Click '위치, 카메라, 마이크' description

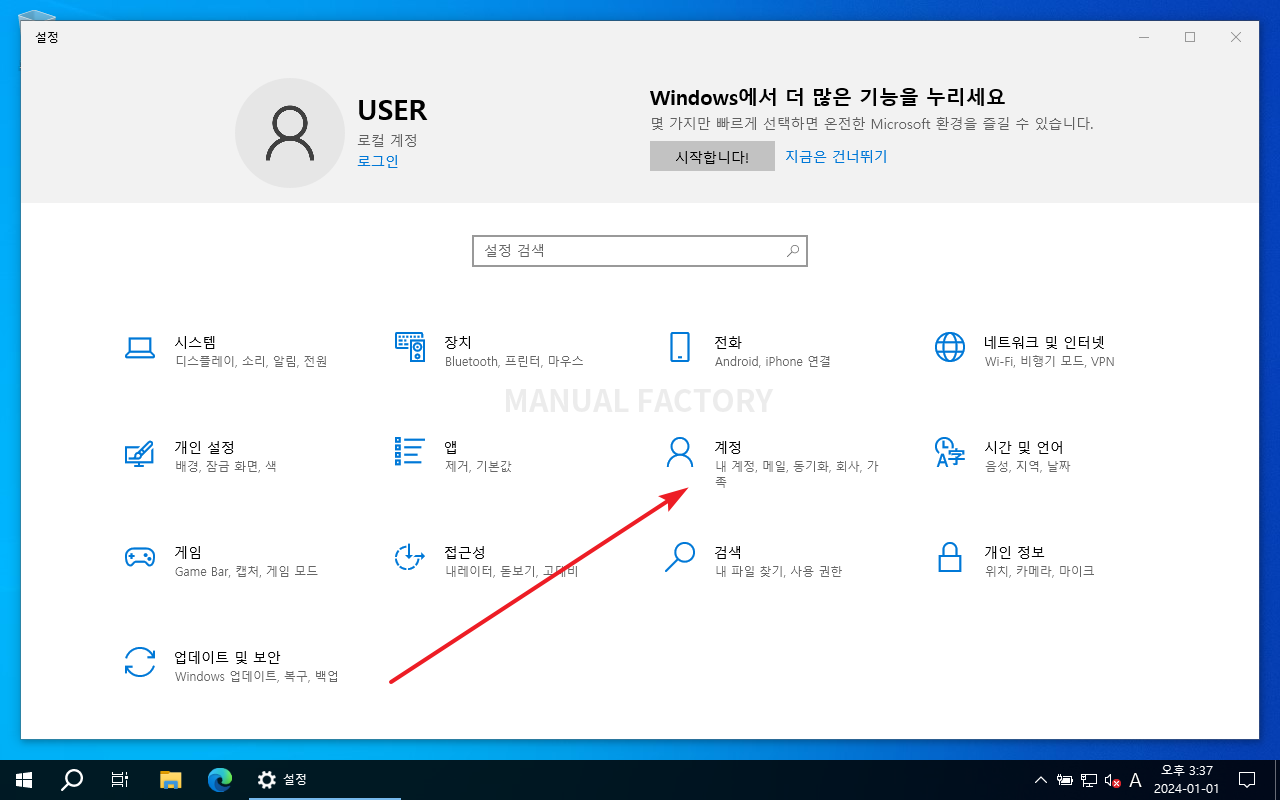[x=1039, y=571]
